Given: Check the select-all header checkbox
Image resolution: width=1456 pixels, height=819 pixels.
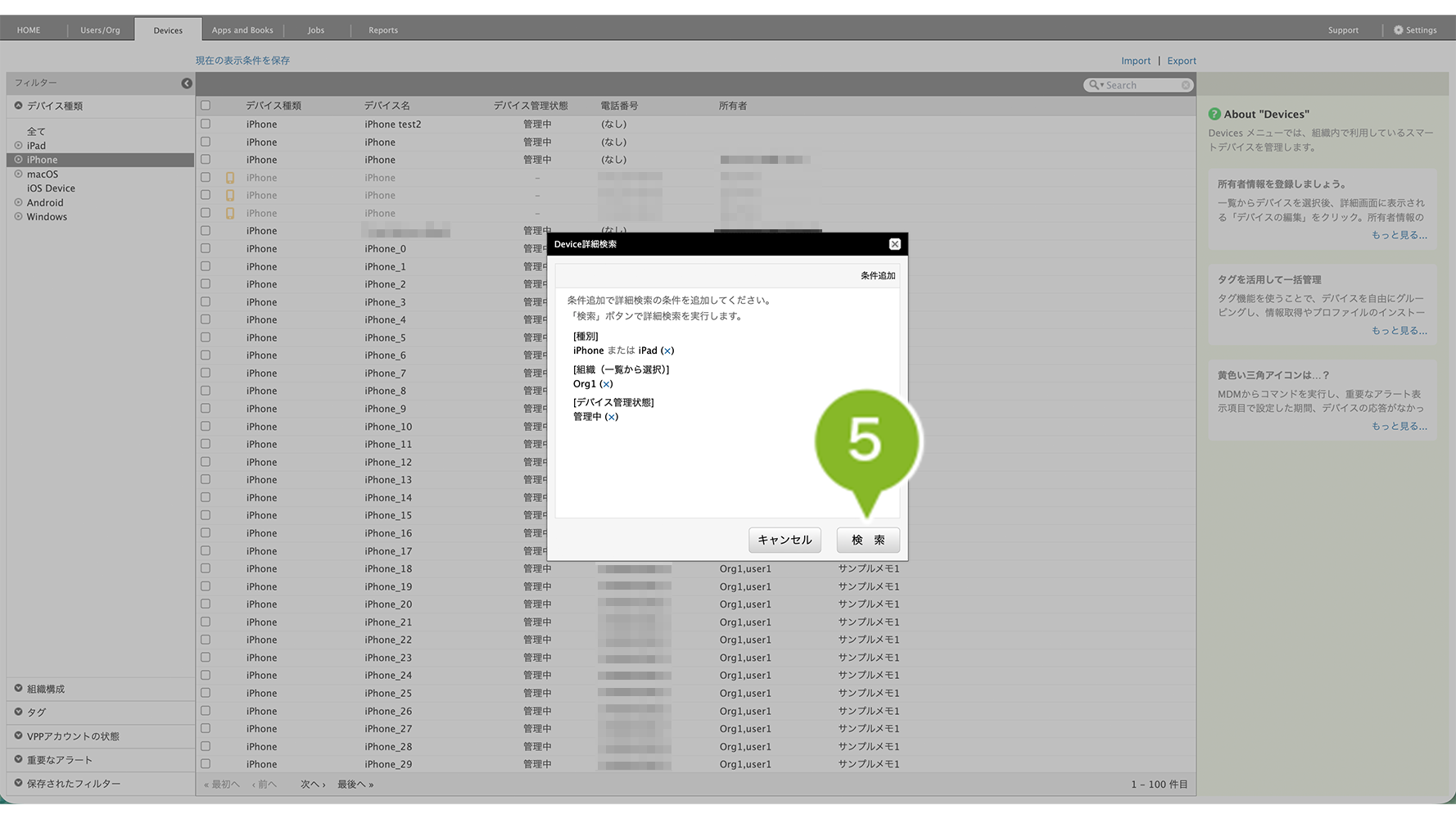Looking at the screenshot, I should [206, 106].
